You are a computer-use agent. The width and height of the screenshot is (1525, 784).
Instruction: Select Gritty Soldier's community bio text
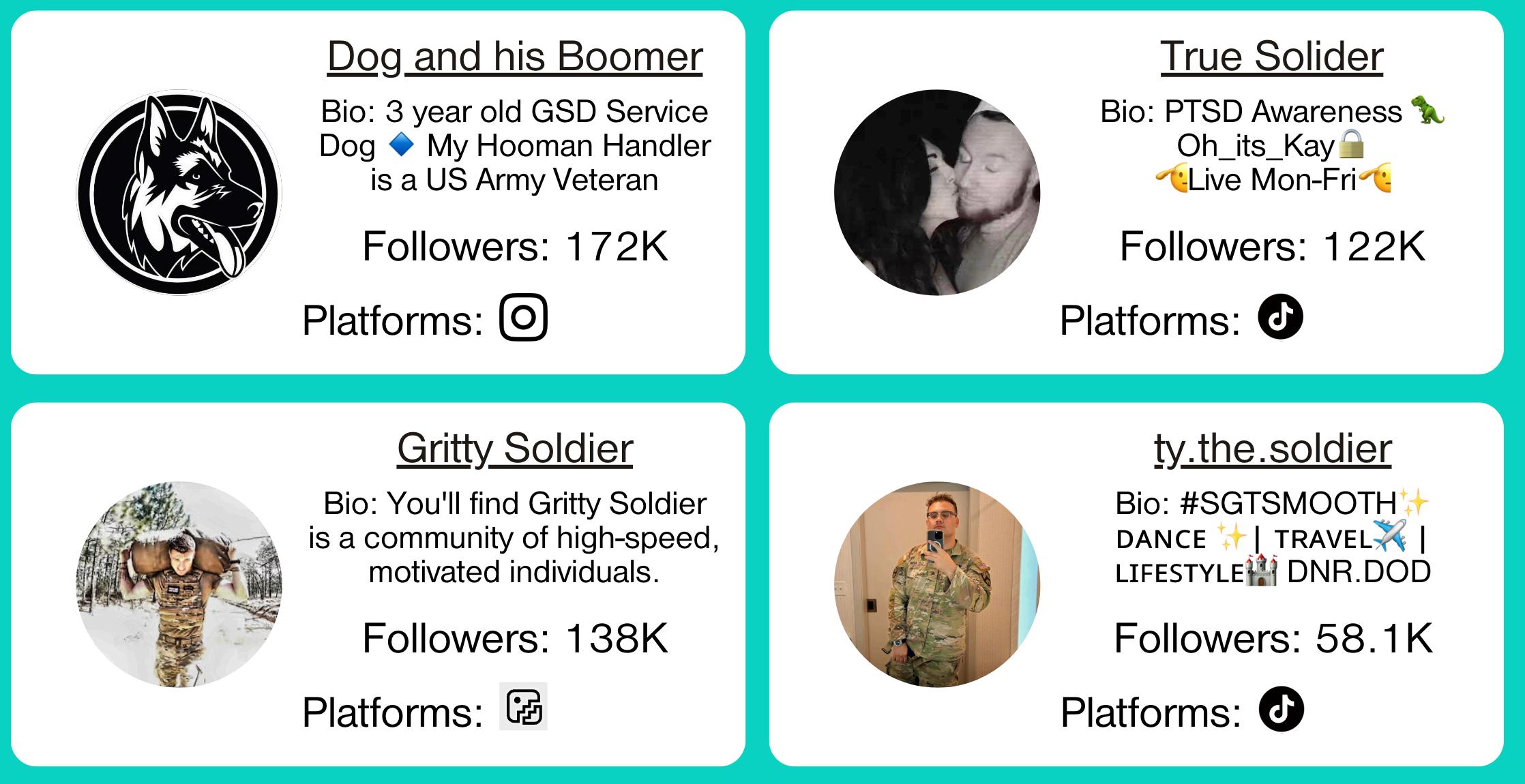[515, 538]
